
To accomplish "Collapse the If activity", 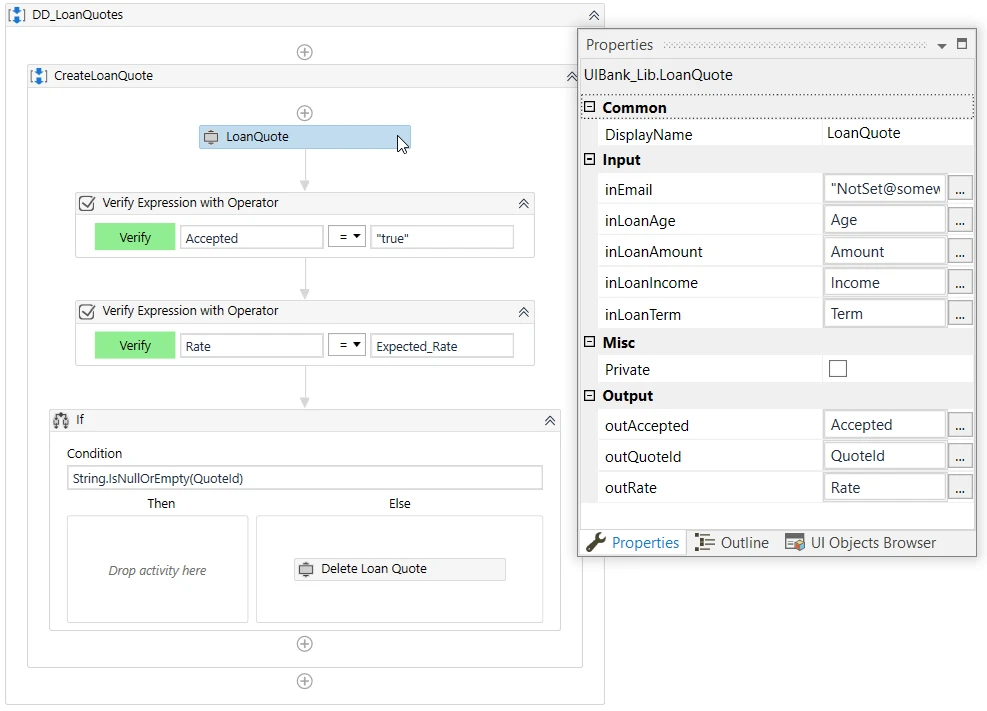I will (550, 420).
